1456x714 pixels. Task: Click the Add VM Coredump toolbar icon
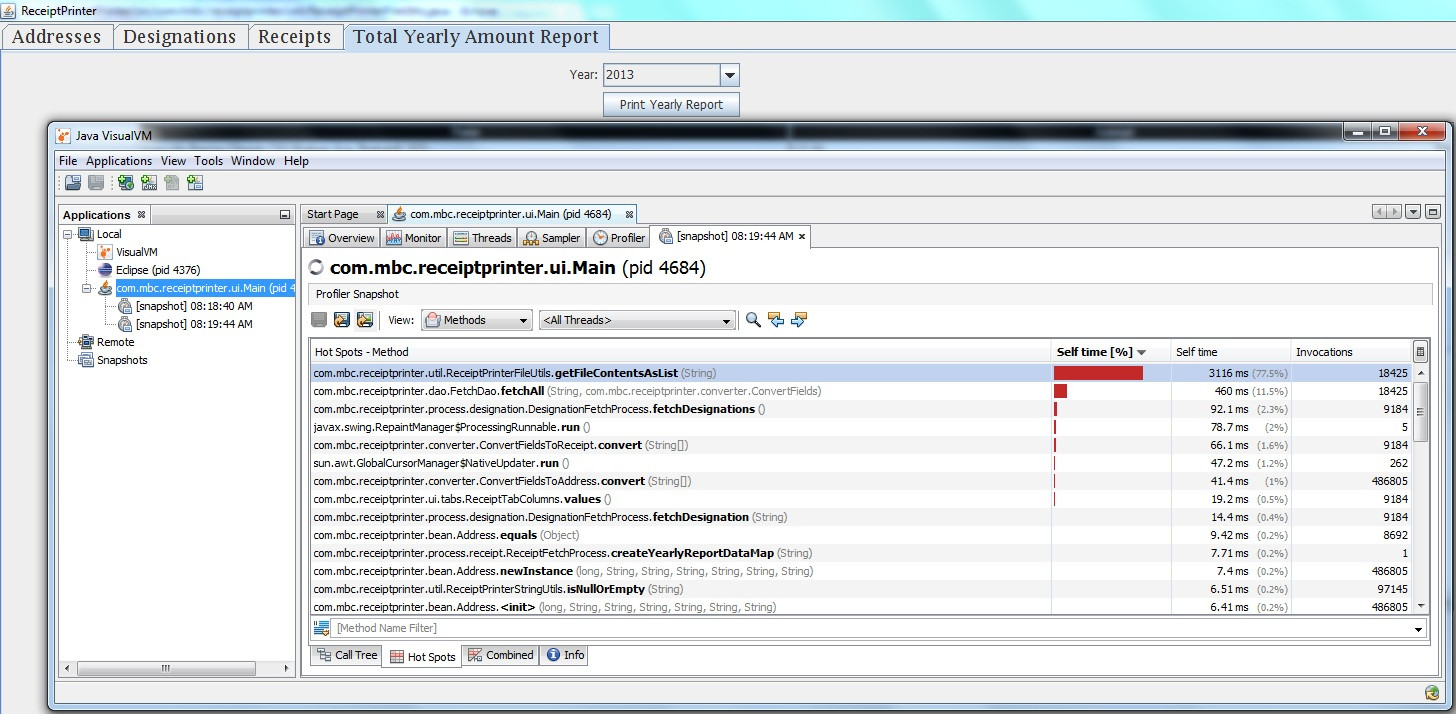[x=172, y=183]
